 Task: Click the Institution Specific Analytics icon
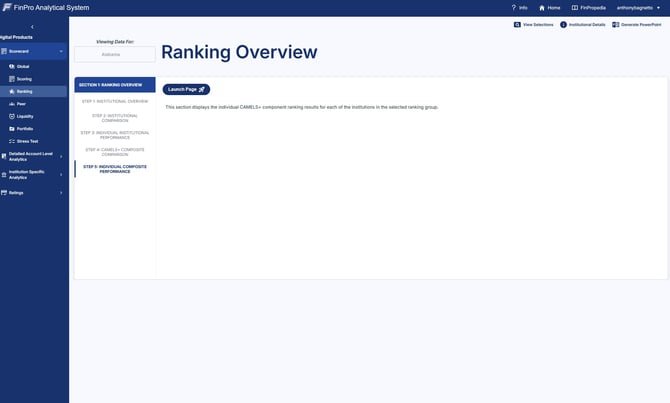(4, 175)
